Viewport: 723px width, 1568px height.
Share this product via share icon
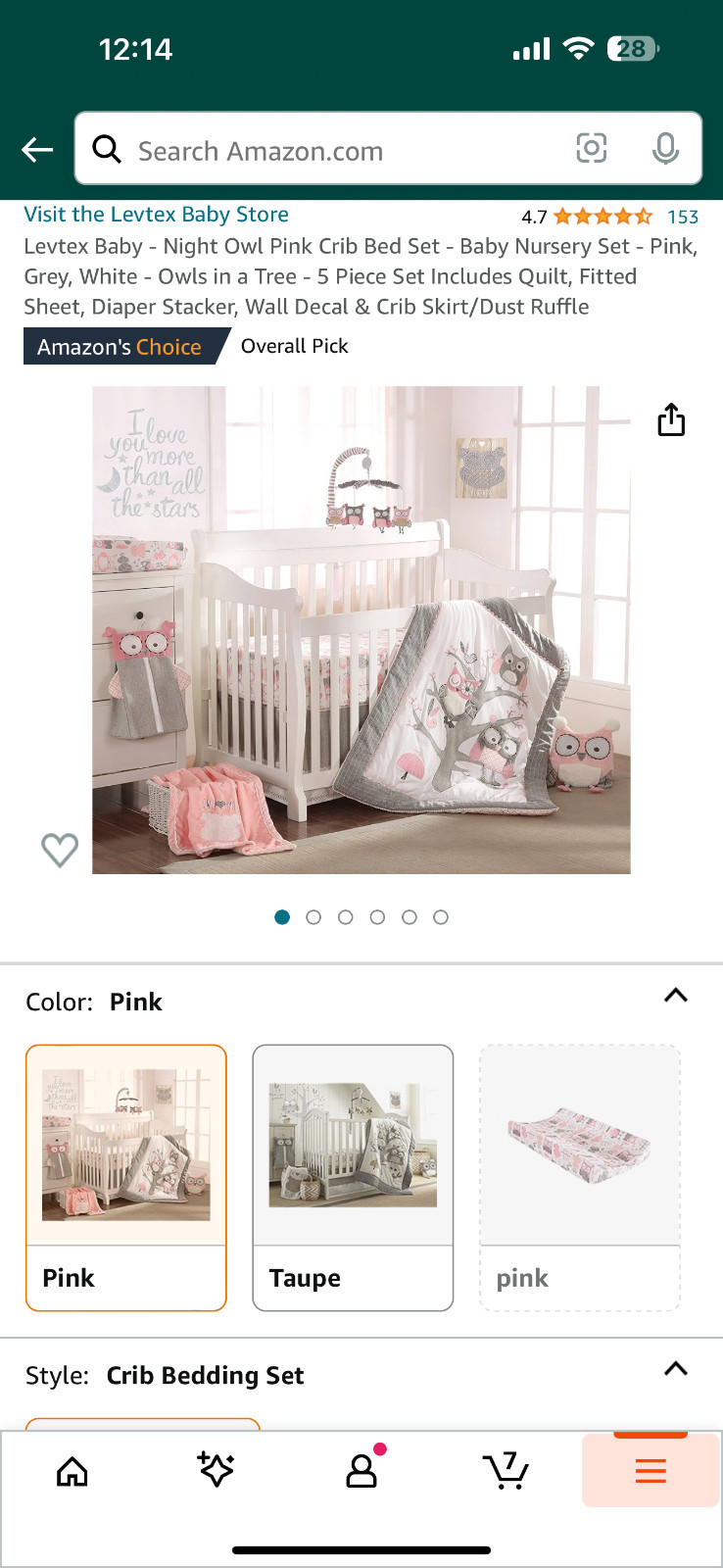(x=671, y=419)
